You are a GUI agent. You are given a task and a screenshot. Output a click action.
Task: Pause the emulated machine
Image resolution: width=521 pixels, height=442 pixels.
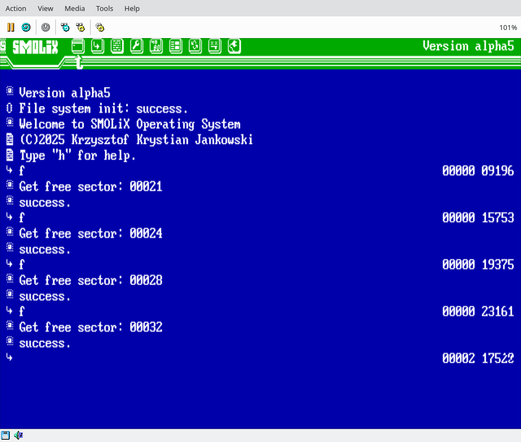click(x=11, y=27)
